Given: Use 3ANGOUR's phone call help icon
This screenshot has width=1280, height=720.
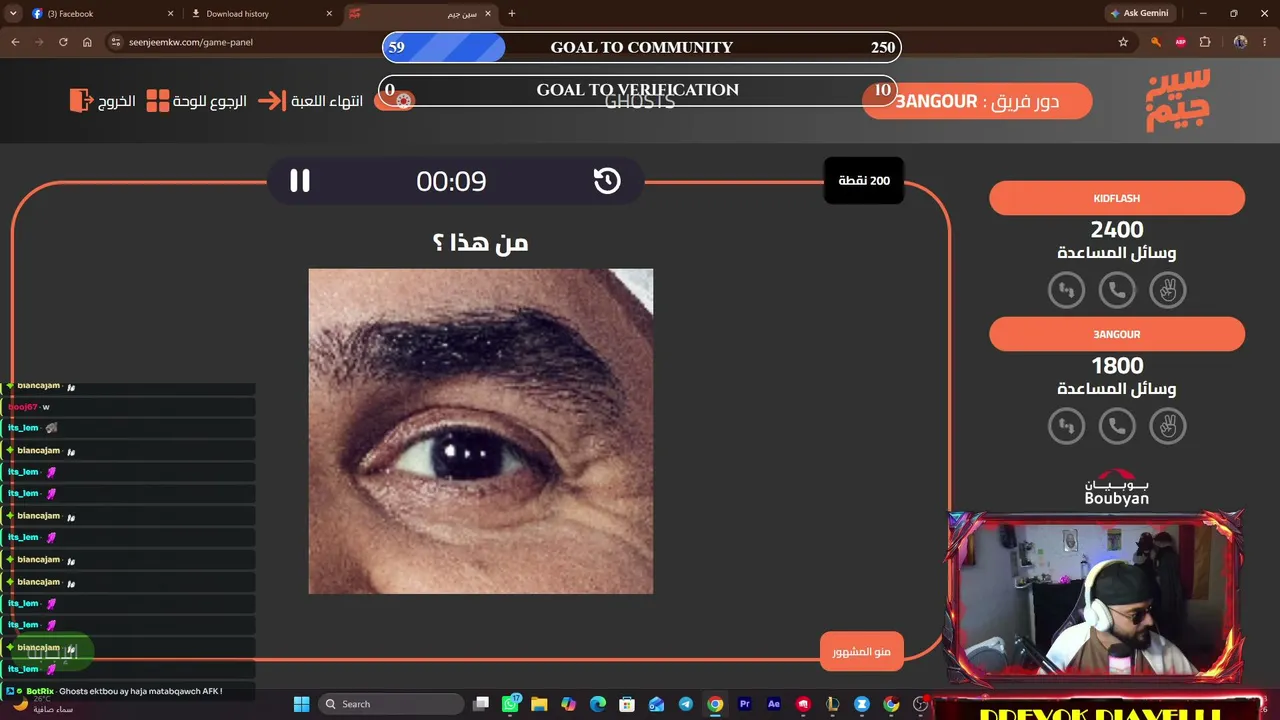Looking at the screenshot, I should pos(1117,426).
